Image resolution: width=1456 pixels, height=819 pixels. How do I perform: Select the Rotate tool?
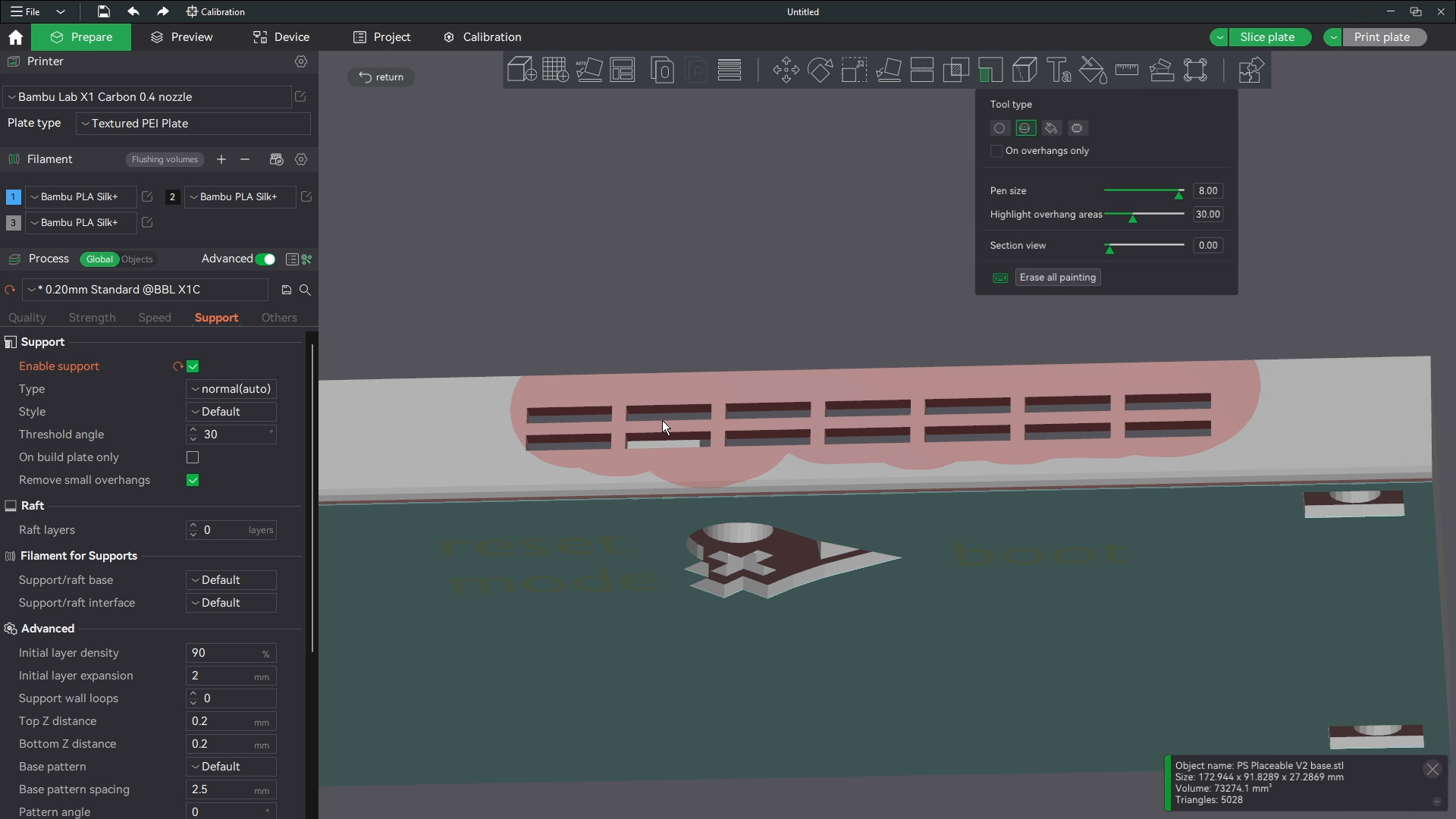coord(820,70)
